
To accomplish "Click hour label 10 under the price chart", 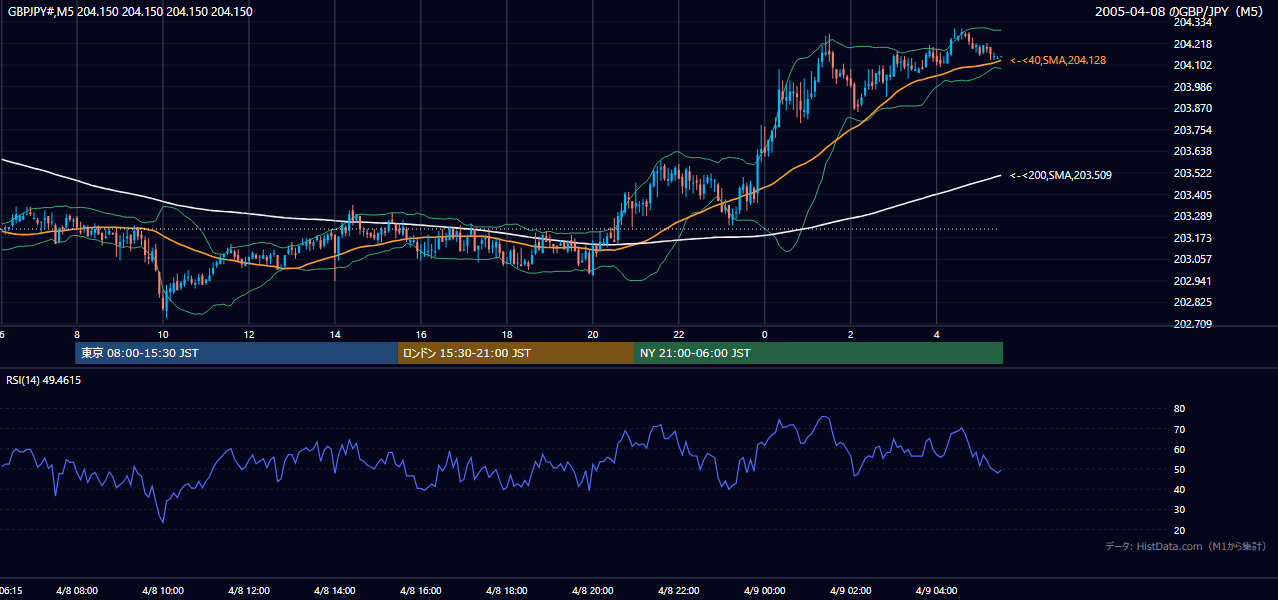I will [x=162, y=334].
